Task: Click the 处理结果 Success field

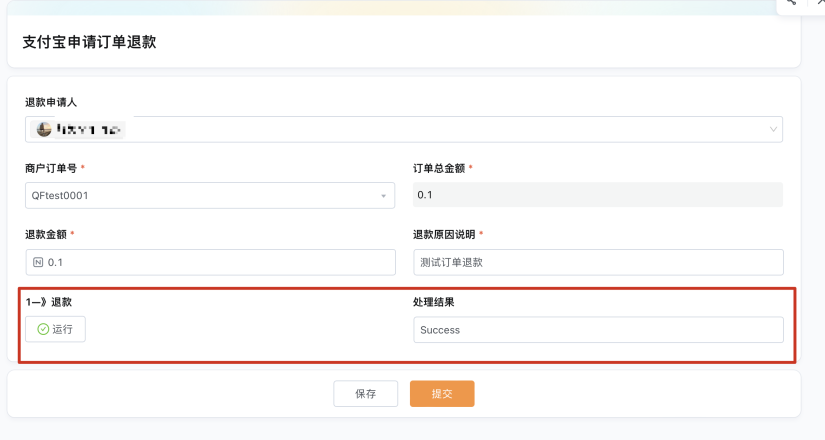Action: tap(598, 330)
